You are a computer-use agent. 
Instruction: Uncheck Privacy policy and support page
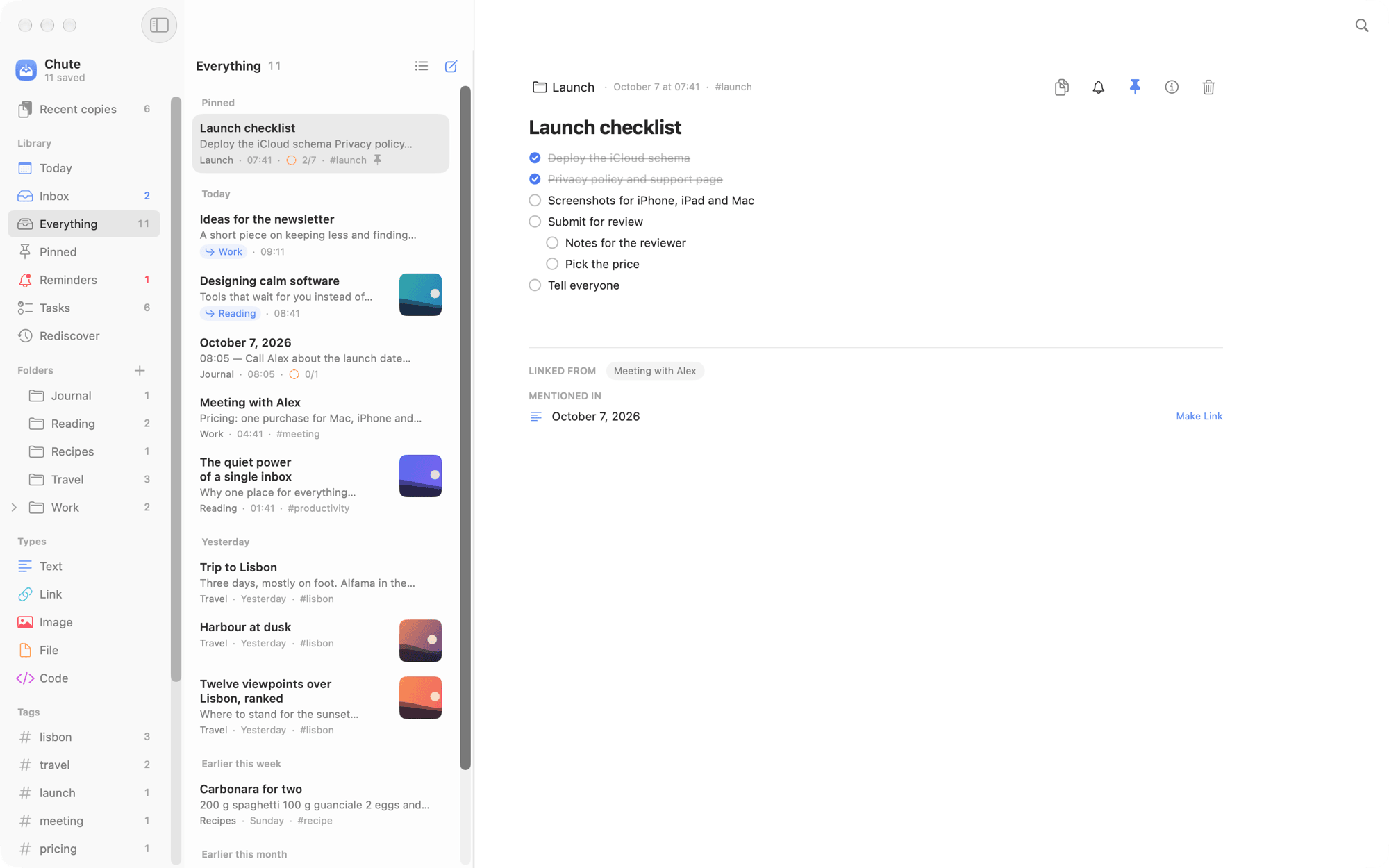click(x=535, y=179)
